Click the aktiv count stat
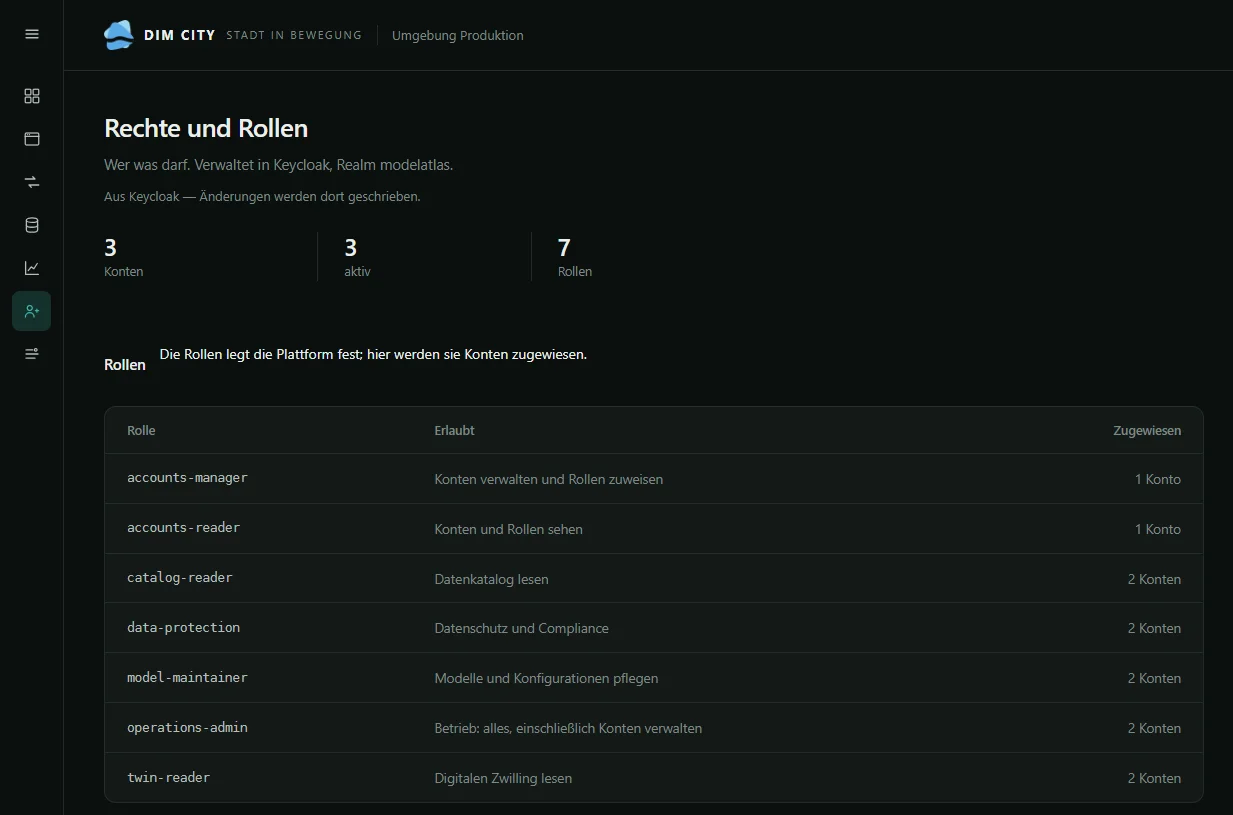Image resolution: width=1233 pixels, height=815 pixels. coord(358,257)
